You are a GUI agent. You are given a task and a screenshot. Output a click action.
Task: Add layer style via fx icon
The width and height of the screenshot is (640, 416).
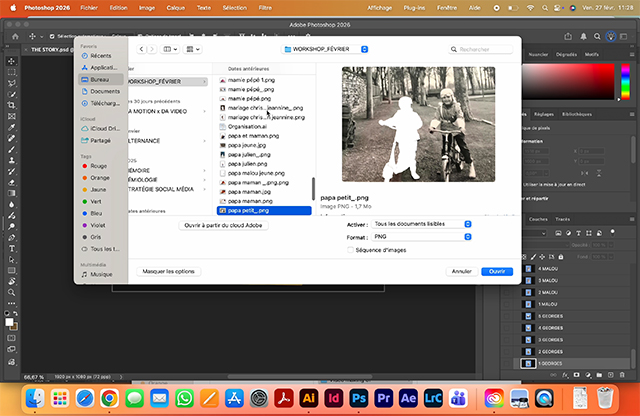point(565,375)
